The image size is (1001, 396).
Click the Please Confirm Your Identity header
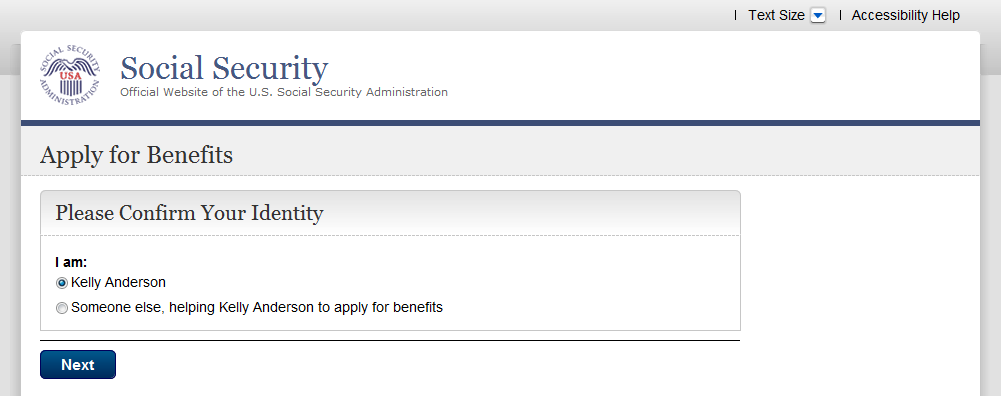(x=189, y=213)
